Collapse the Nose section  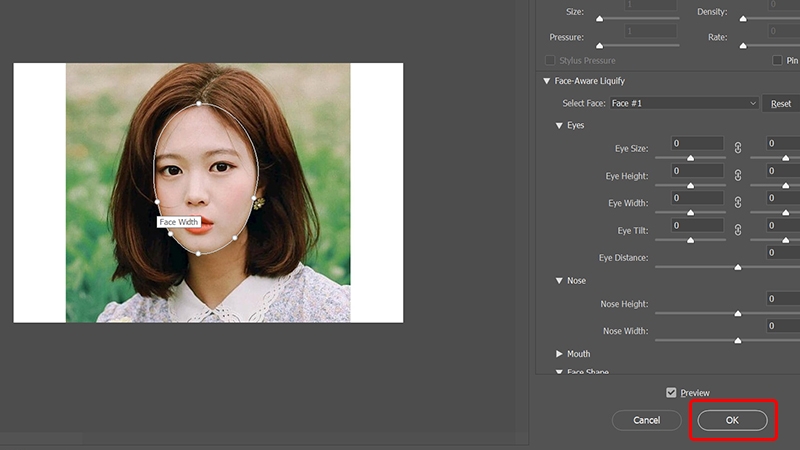[559, 281]
